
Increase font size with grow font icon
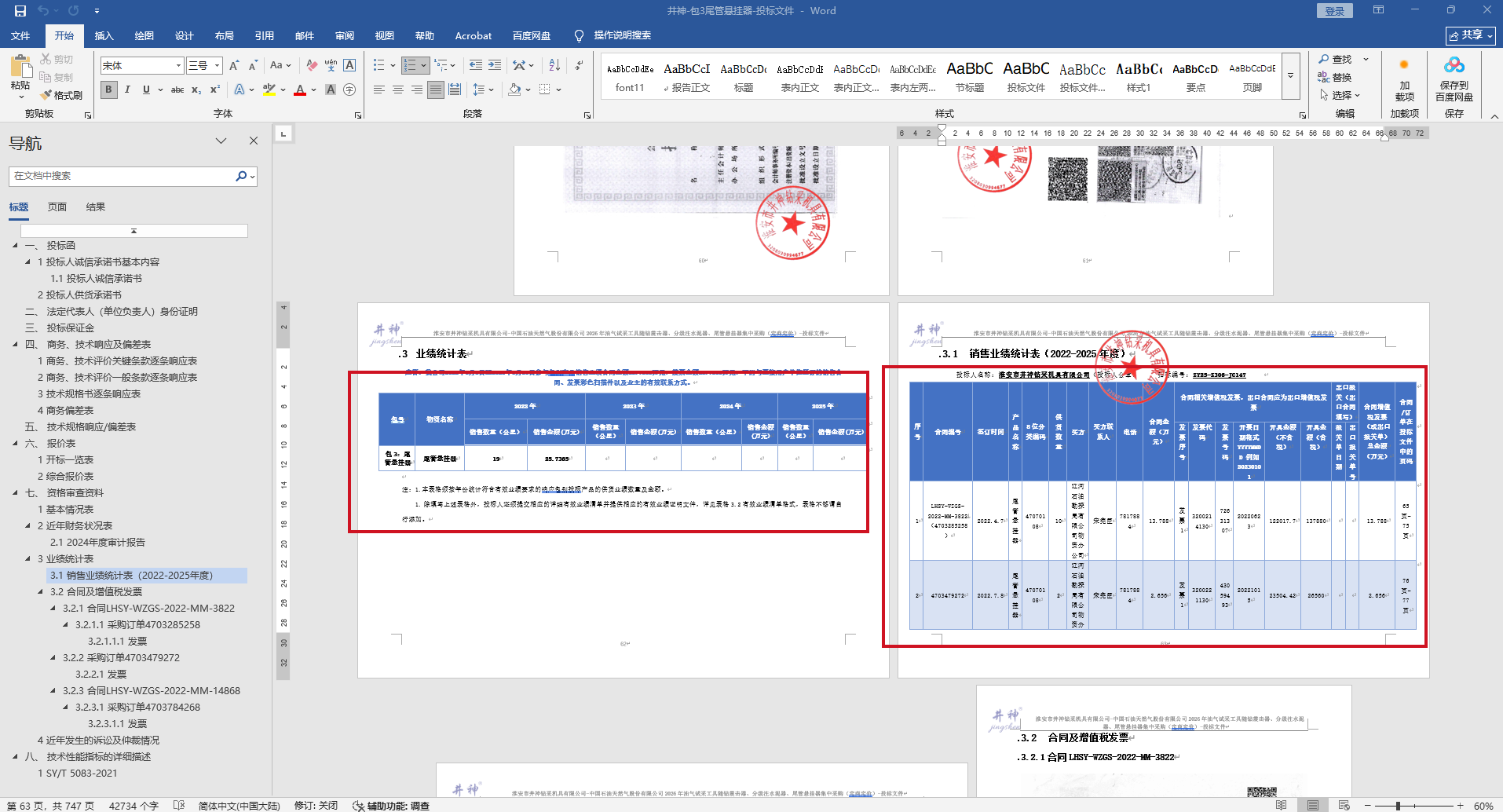click(234, 65)
